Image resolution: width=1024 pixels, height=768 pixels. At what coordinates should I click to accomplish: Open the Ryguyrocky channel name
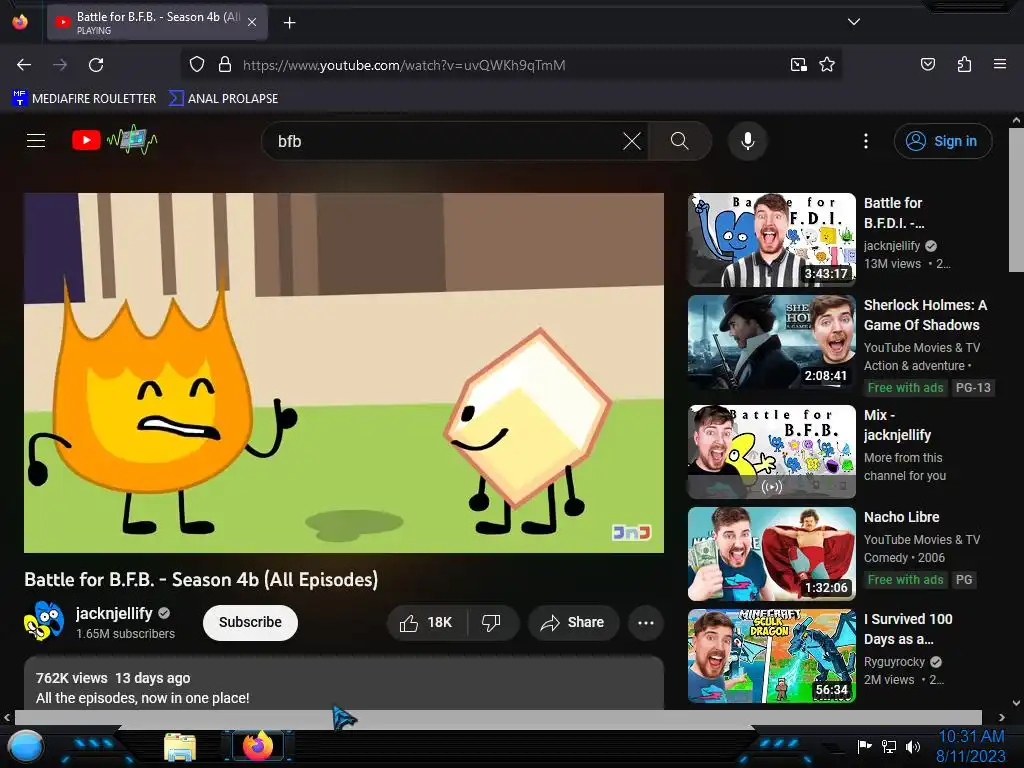894,662
